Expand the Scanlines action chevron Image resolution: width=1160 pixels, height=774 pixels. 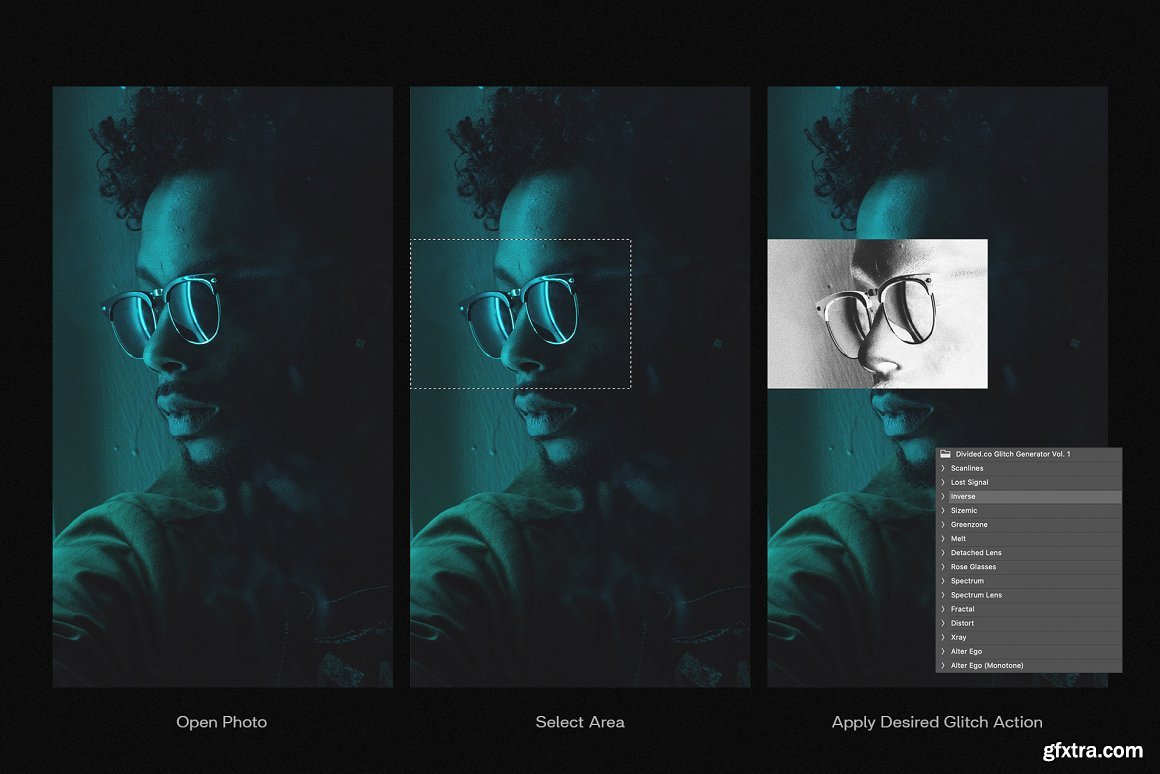coord(943,468)
